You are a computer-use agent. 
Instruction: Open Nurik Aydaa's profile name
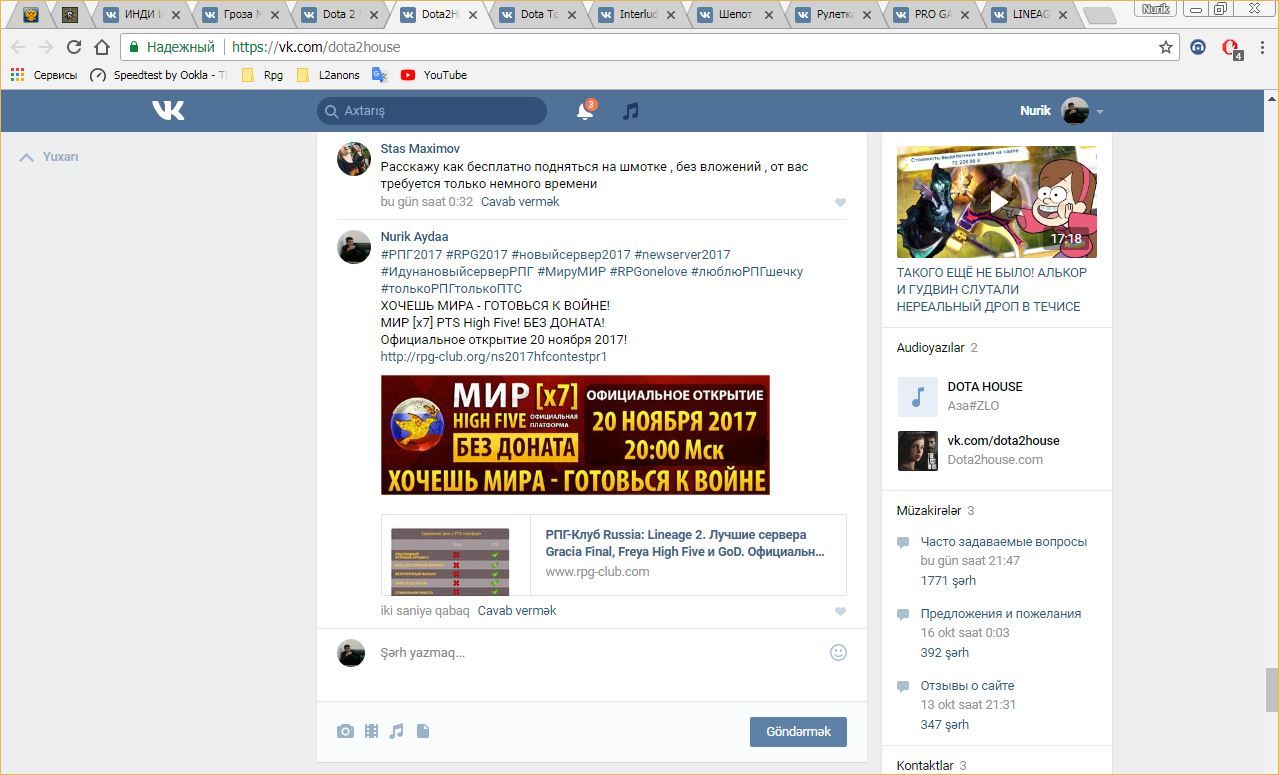click(x=414, y=237)
